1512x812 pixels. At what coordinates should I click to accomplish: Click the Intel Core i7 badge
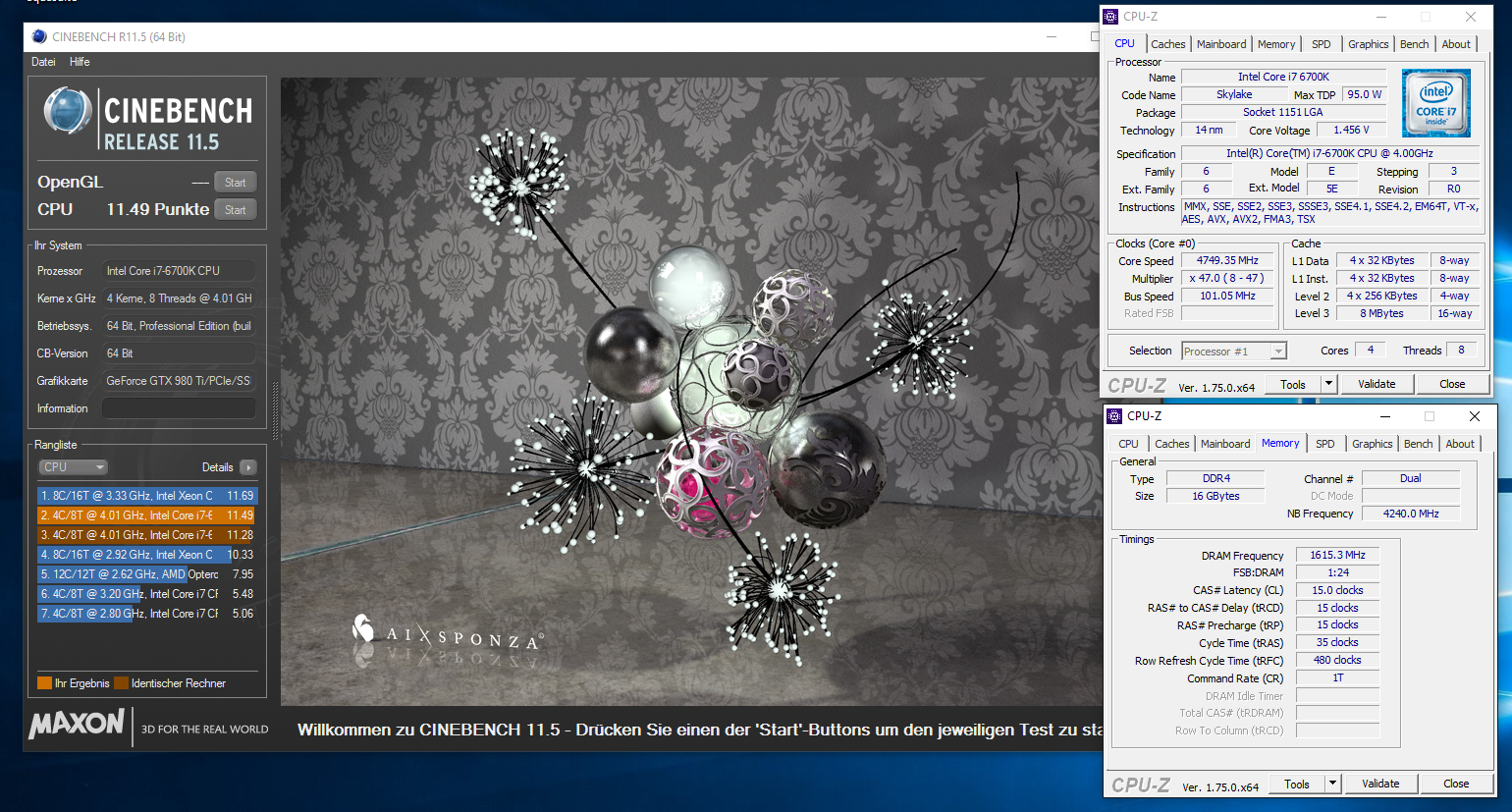[1435, 103]
